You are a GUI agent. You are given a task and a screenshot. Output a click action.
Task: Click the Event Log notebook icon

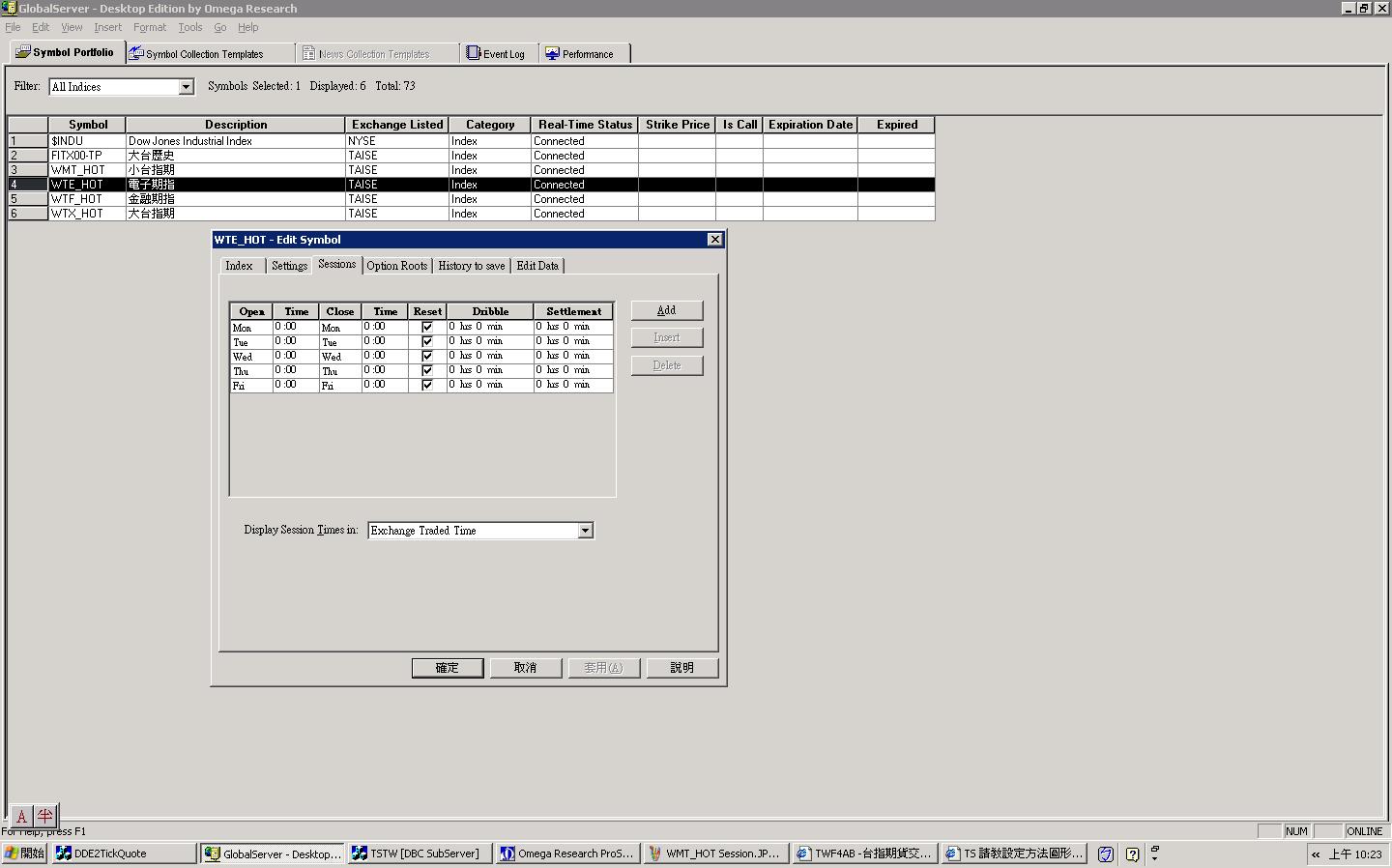[x=474, y=53]
